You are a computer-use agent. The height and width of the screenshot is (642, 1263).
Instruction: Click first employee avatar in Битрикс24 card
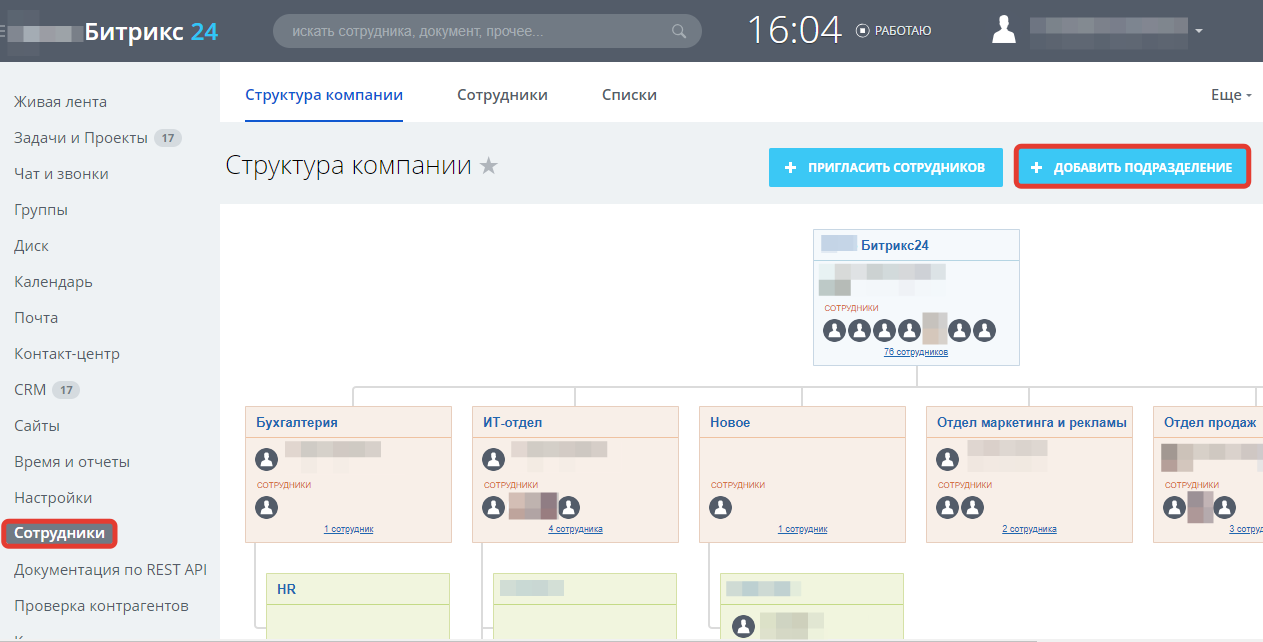(x=835, y=330)
